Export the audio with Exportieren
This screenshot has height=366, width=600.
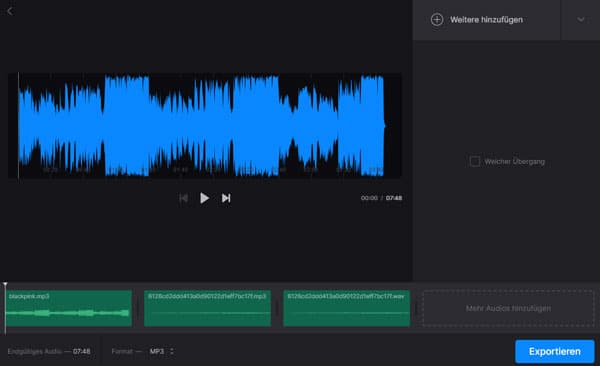[x=554, y=351]
